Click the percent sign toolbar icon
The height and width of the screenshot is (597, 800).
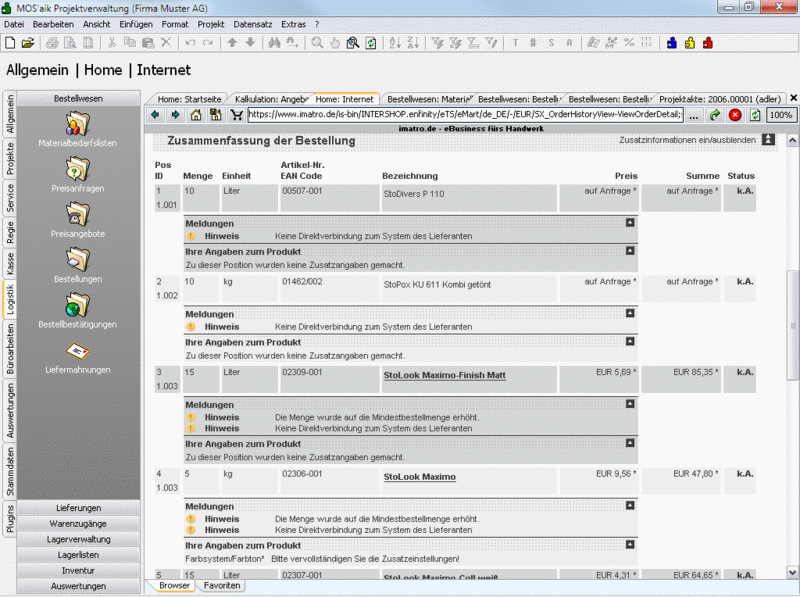coord(629,43)
